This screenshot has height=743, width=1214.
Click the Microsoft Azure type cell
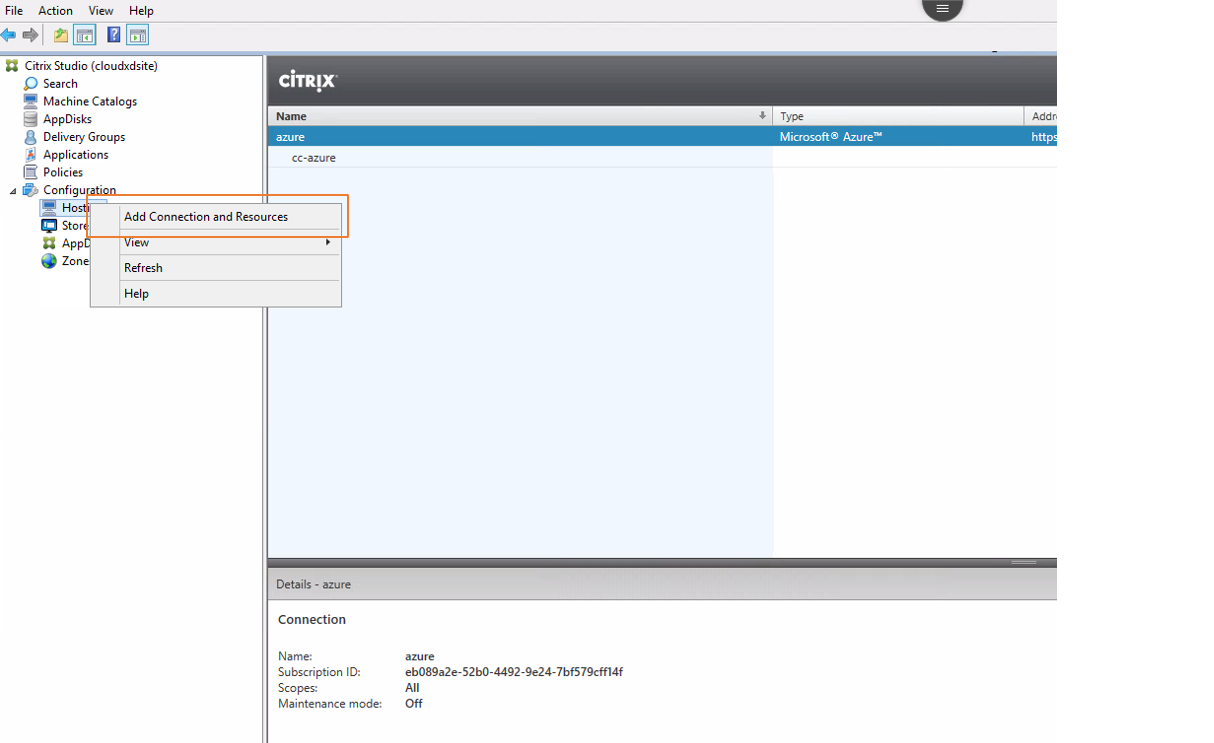[831, 137]
